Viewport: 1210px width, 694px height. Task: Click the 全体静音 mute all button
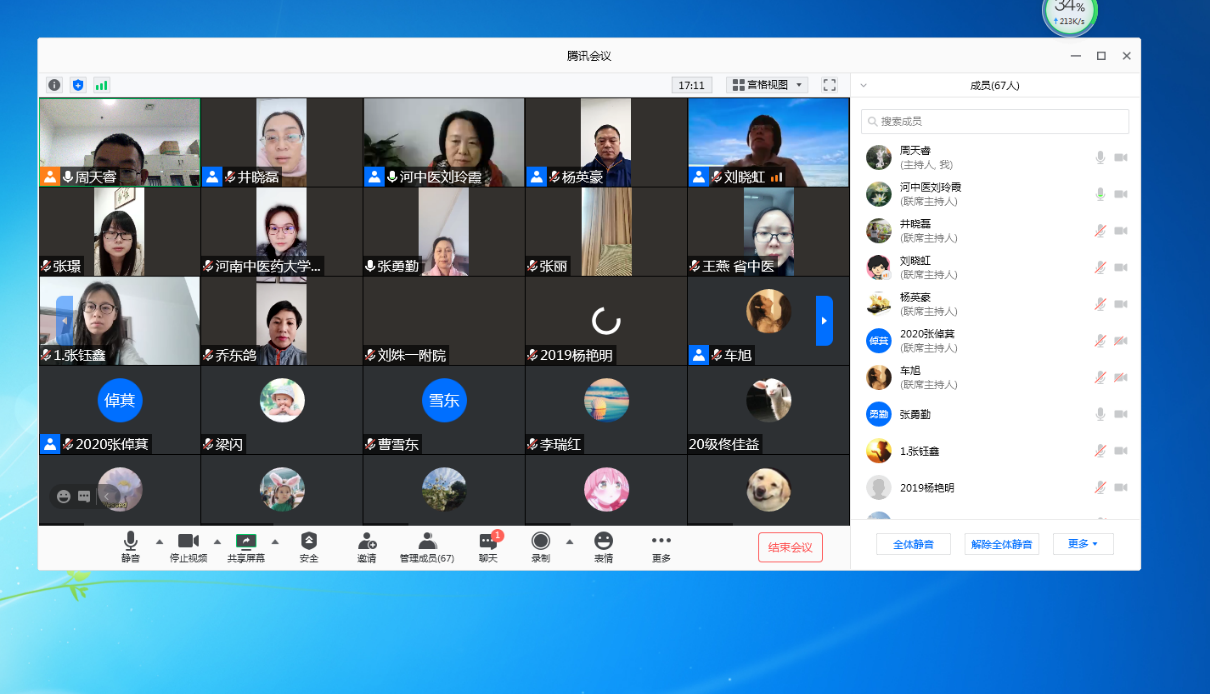point(913,544)
